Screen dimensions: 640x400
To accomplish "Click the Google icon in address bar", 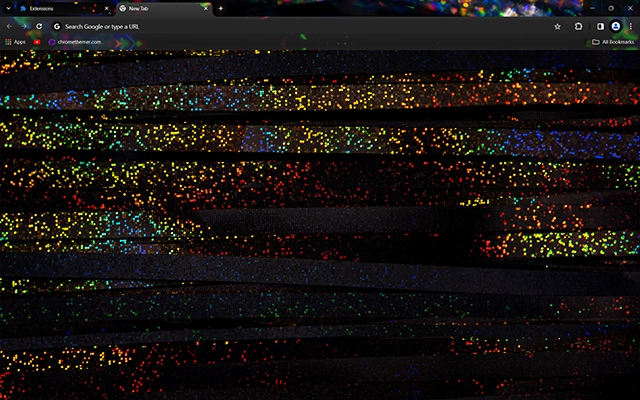I will point(57,27).
